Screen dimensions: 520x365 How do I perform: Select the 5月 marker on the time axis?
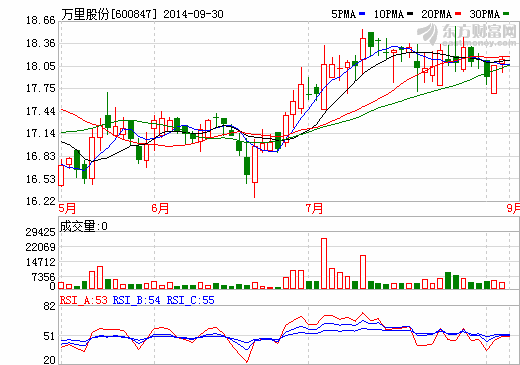coord(67,209)
